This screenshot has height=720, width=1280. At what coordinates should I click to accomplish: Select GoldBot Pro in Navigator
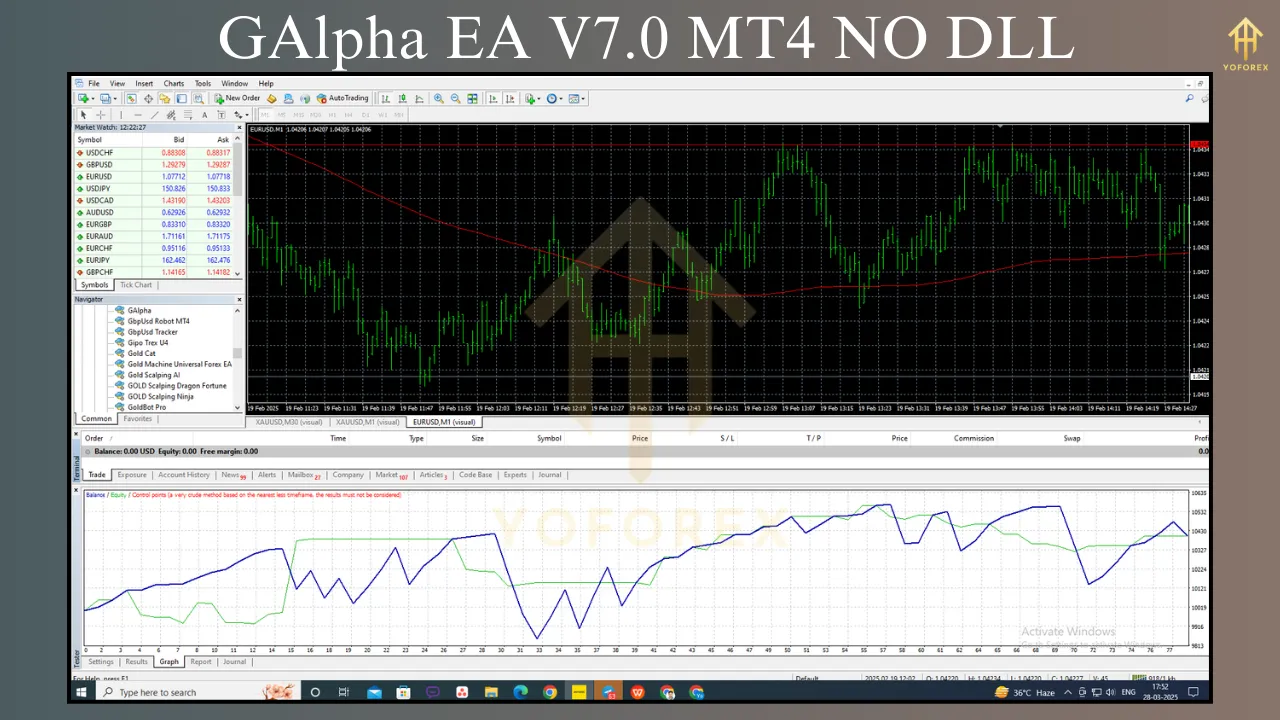point(146,407)
